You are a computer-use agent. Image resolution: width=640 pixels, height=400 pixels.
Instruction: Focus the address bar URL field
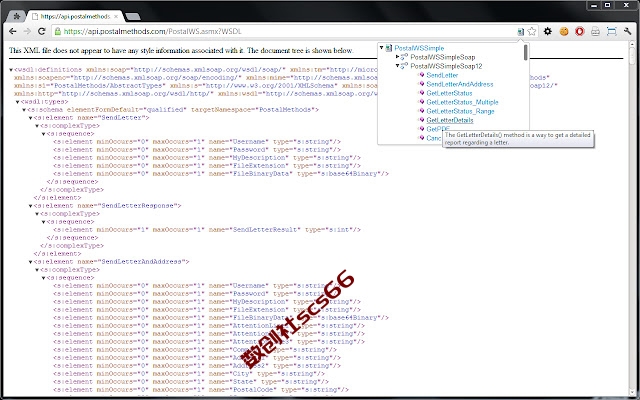coord(286,31)
